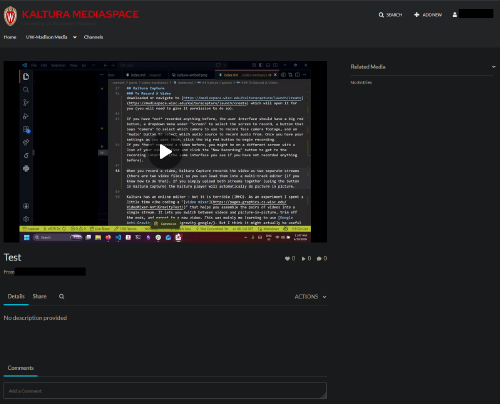Open the user account icon menu
500x404 pixels.
click(455, 15)
